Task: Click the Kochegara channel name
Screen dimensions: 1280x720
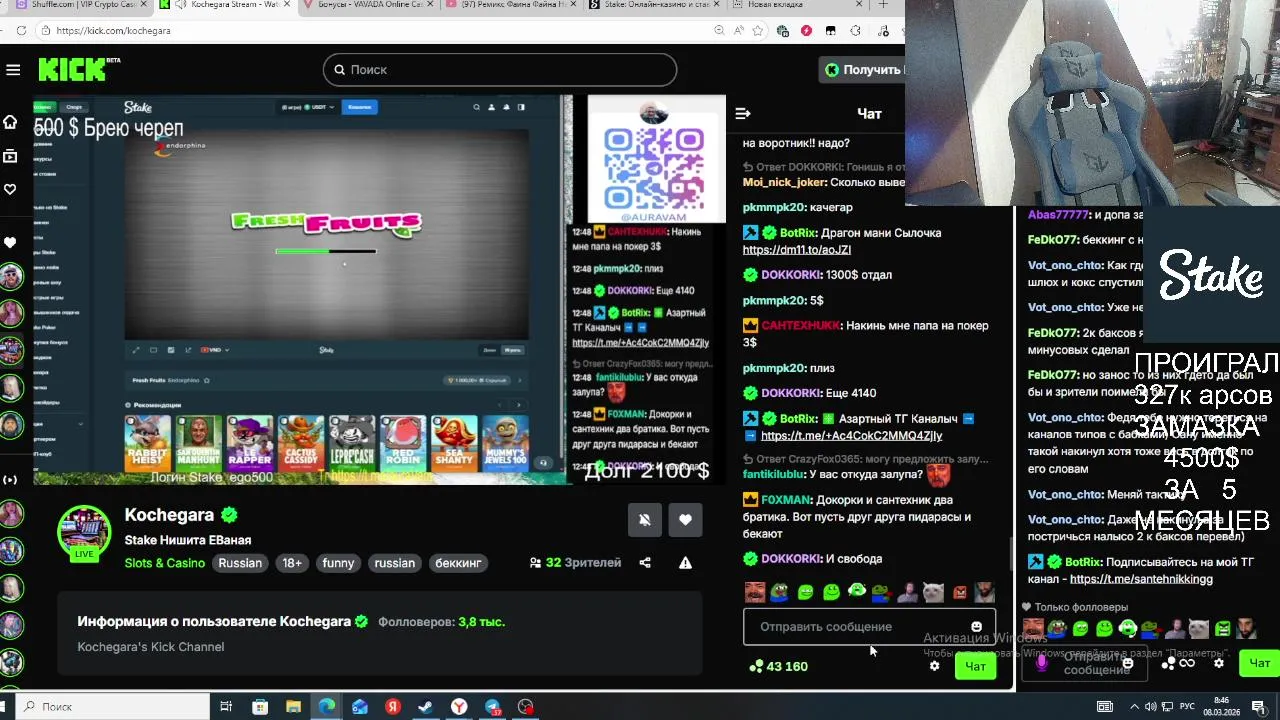Action: click(169, 515)
